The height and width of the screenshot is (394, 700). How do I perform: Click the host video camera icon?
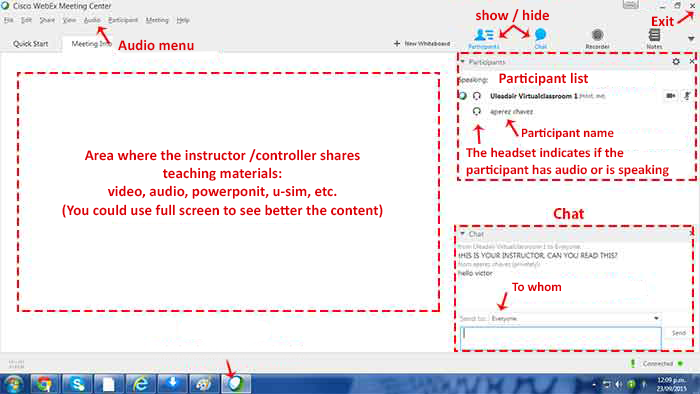coord(671,95)
